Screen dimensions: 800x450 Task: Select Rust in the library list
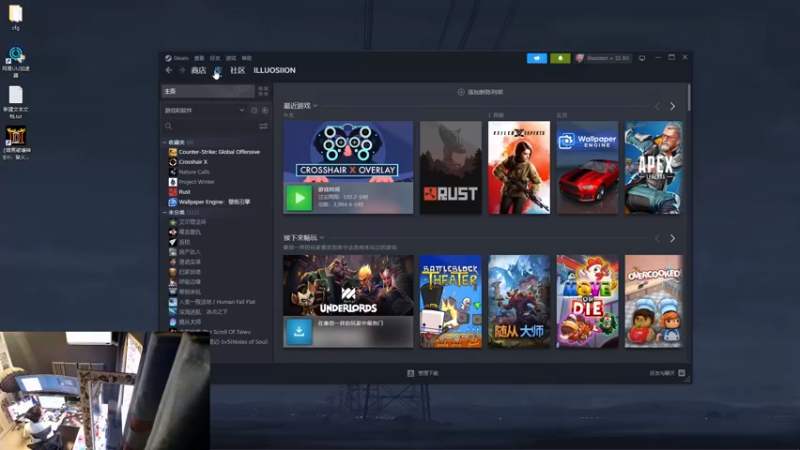(x=180, y=192)
